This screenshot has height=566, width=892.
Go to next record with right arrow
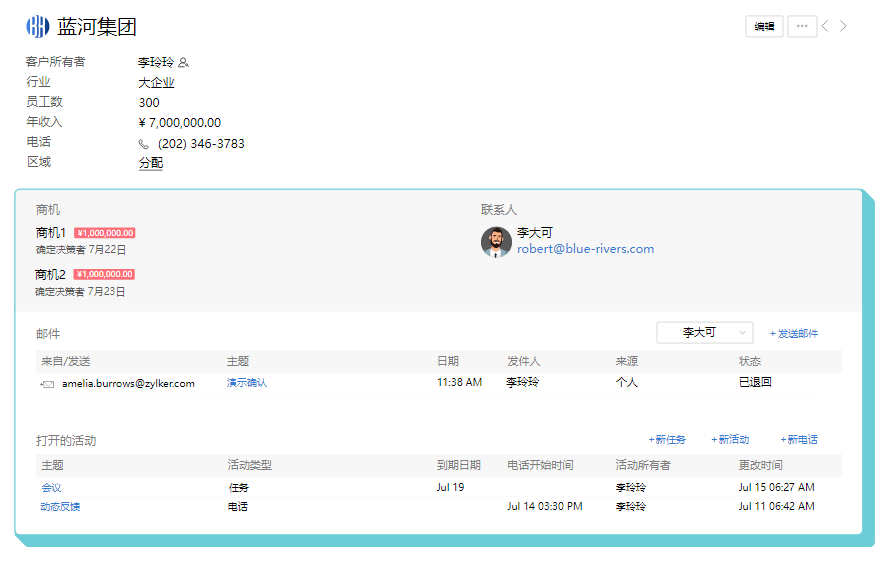click(843, 27)
